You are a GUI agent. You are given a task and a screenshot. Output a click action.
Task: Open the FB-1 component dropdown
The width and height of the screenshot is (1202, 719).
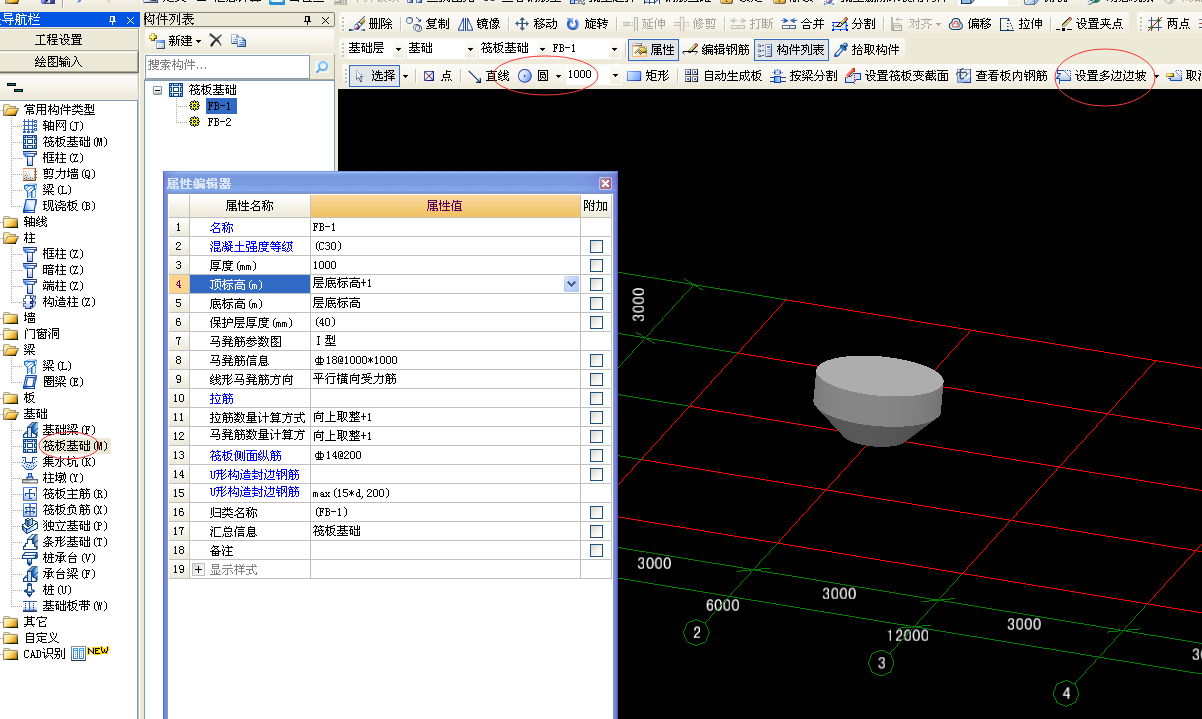pos(615,49)
